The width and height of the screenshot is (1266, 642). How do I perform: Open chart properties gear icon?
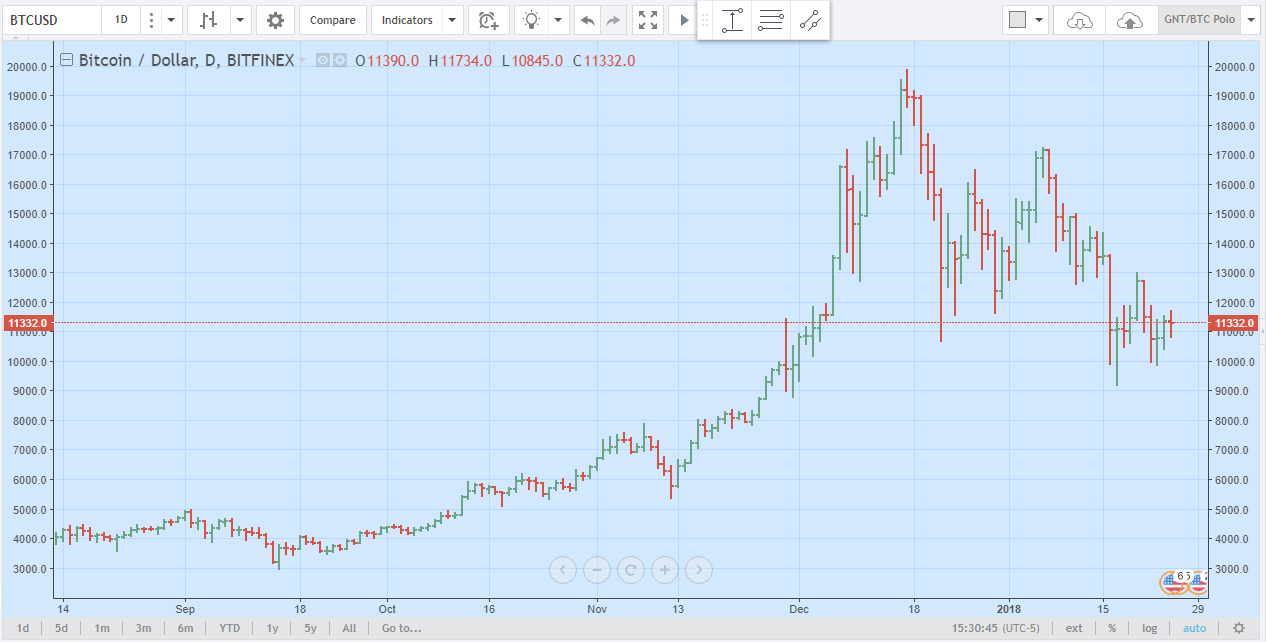pos(275,20)
